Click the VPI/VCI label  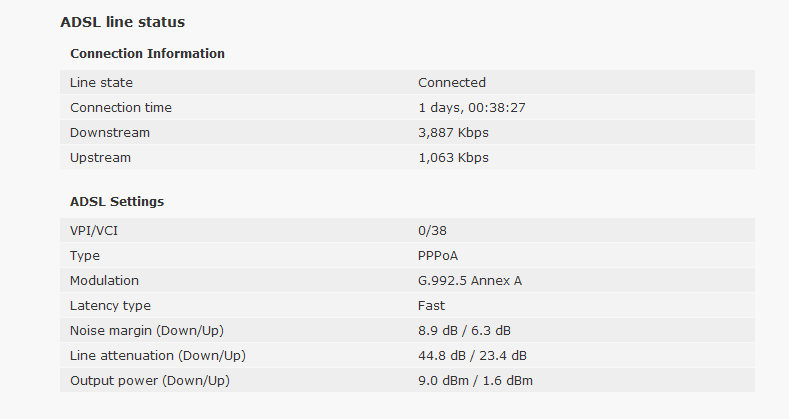(x=94, y=230)
